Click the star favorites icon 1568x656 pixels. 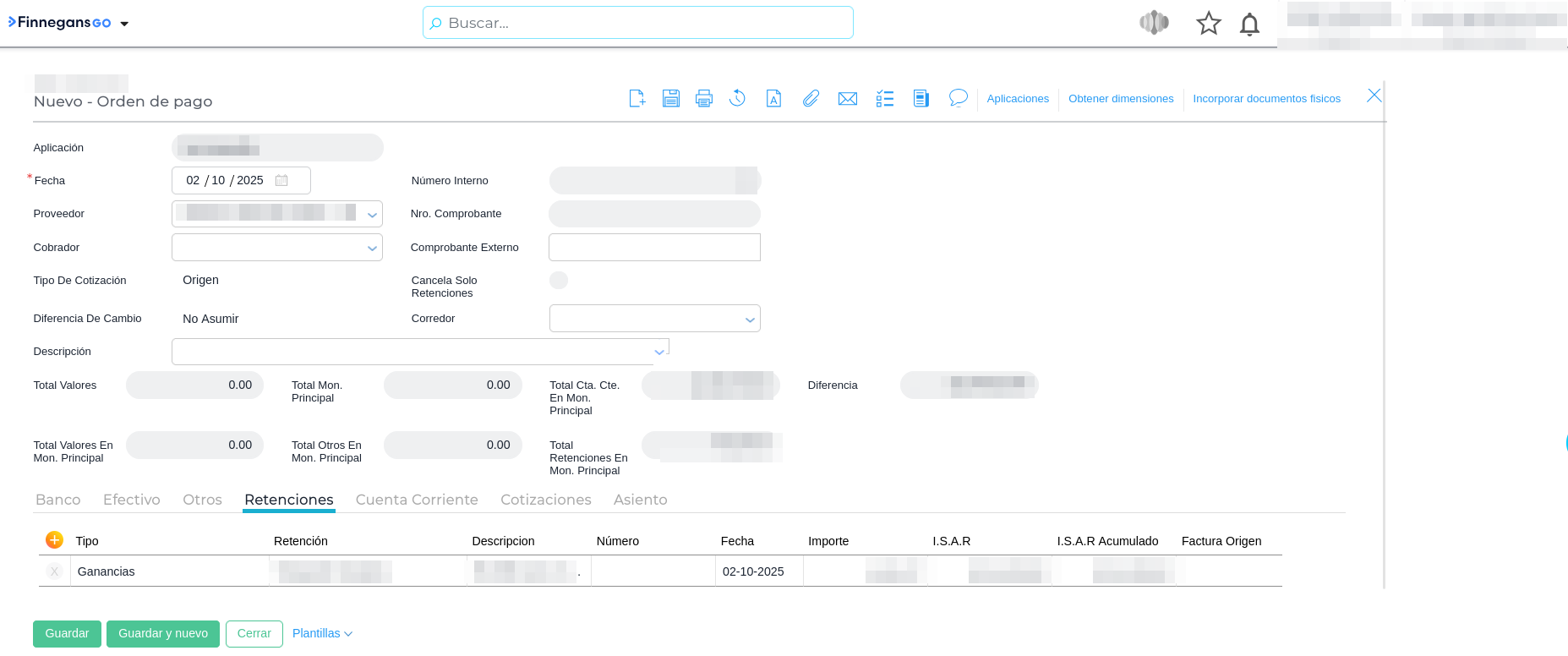pos(1209,24)
